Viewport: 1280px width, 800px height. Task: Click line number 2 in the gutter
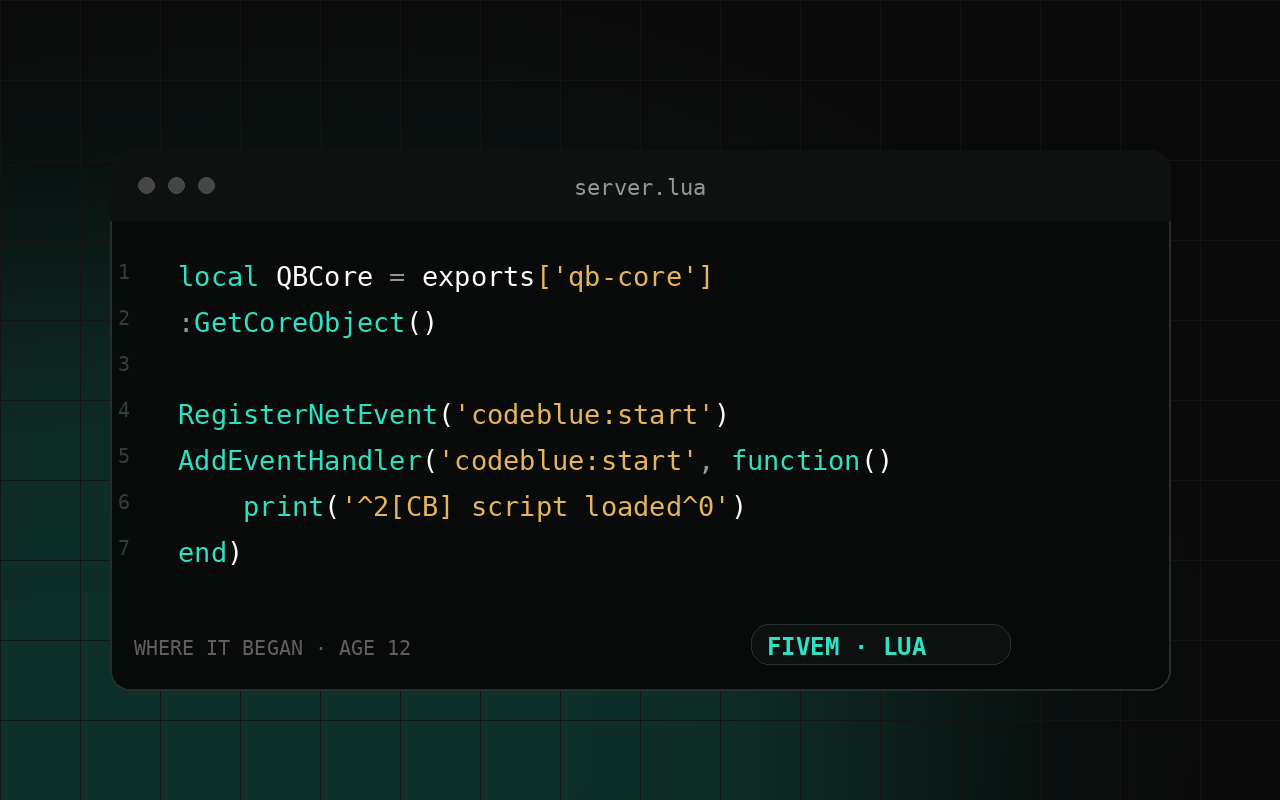(x=124, y=318)
